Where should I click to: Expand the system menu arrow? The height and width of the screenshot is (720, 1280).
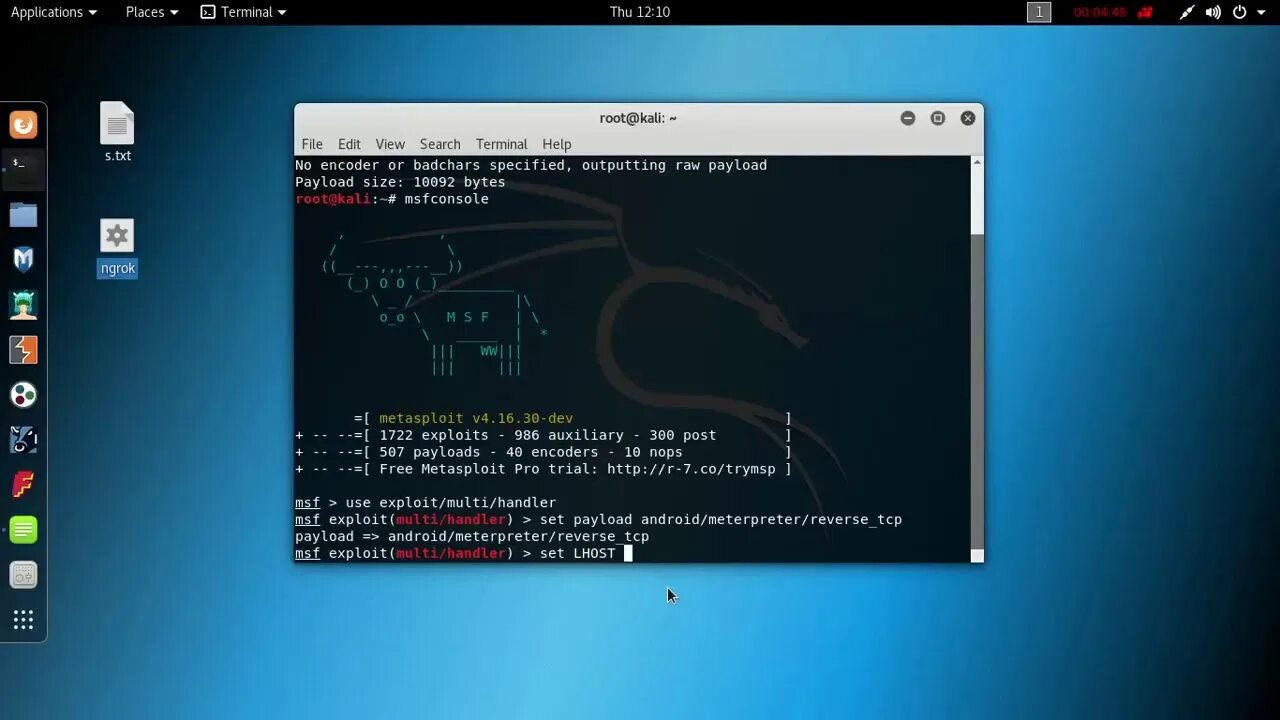point(1262,12)
